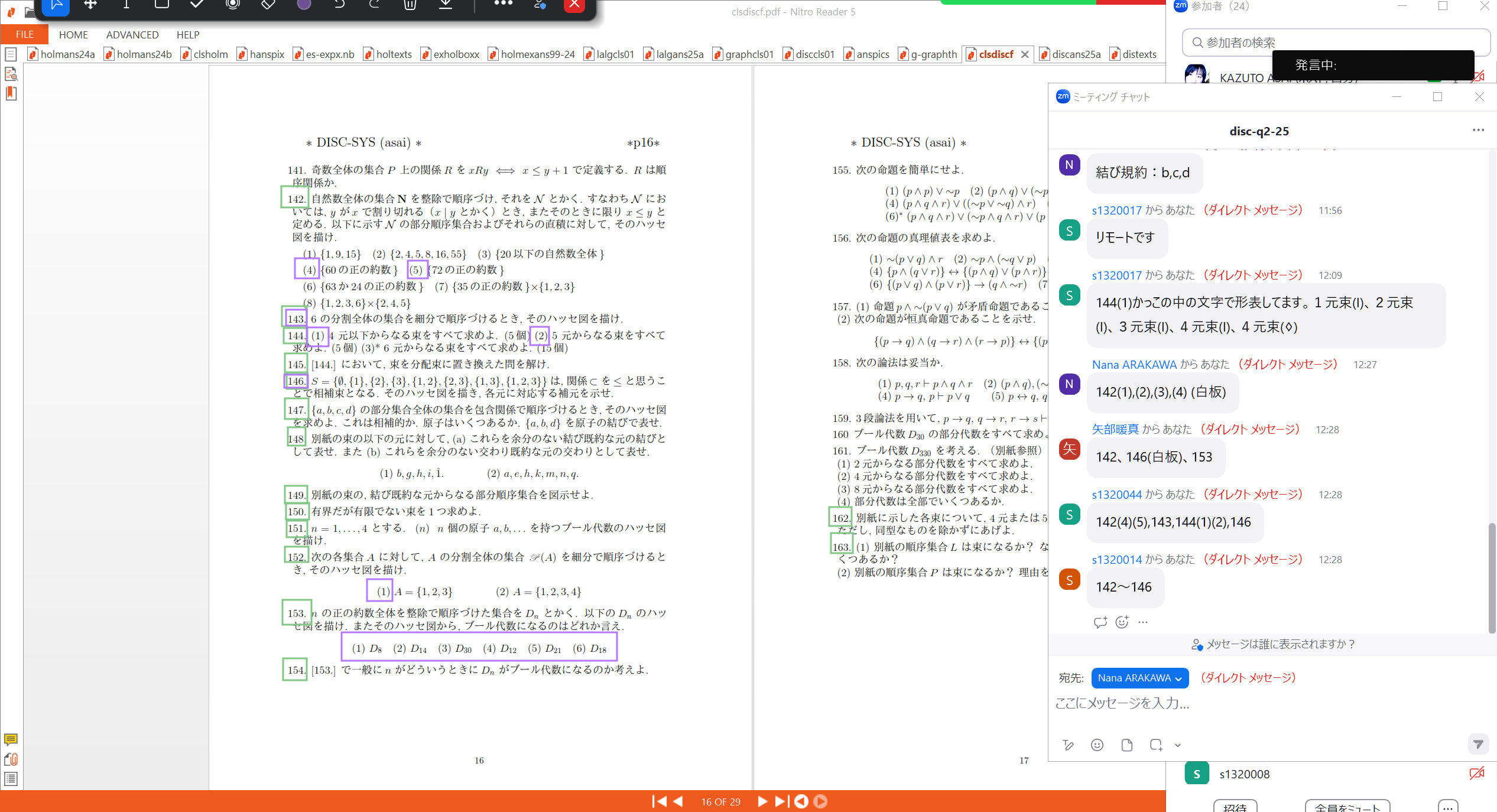Choose the move/drag annotation tool
Image resolution: width=1497 pixels, height=812 pixels.
pos(90,5)
